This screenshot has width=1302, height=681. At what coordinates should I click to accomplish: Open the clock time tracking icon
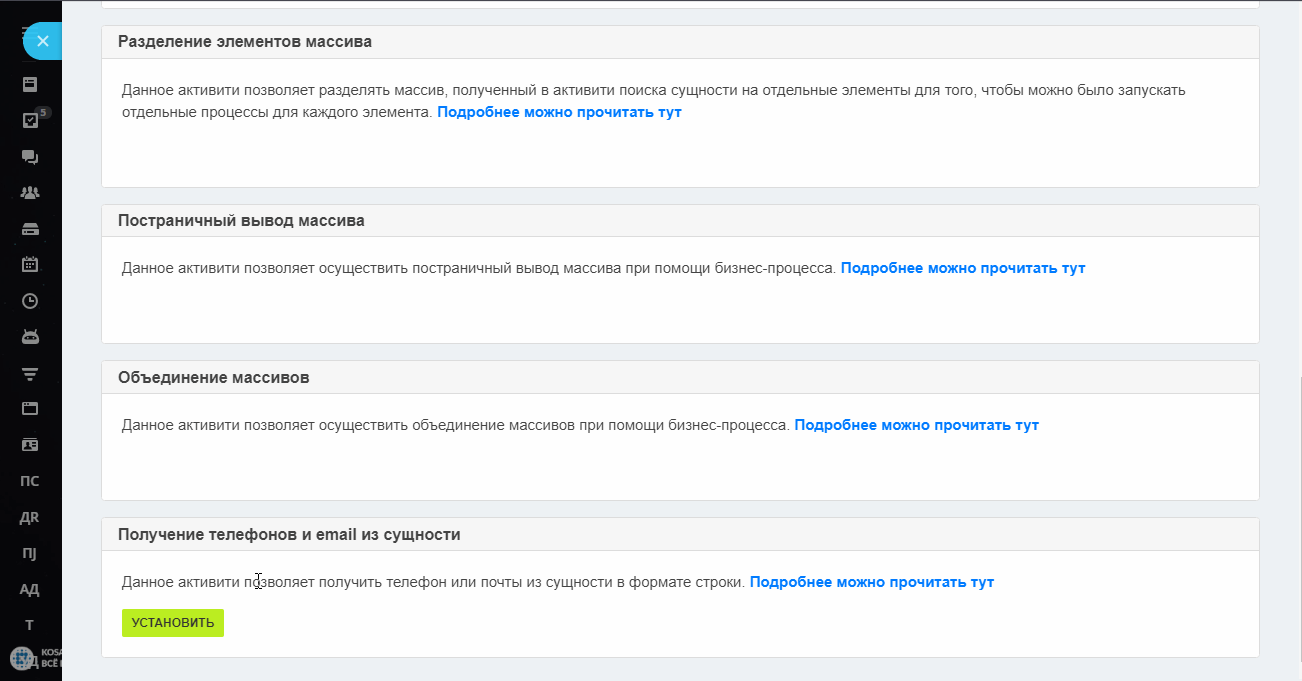(x=30, y=300)
